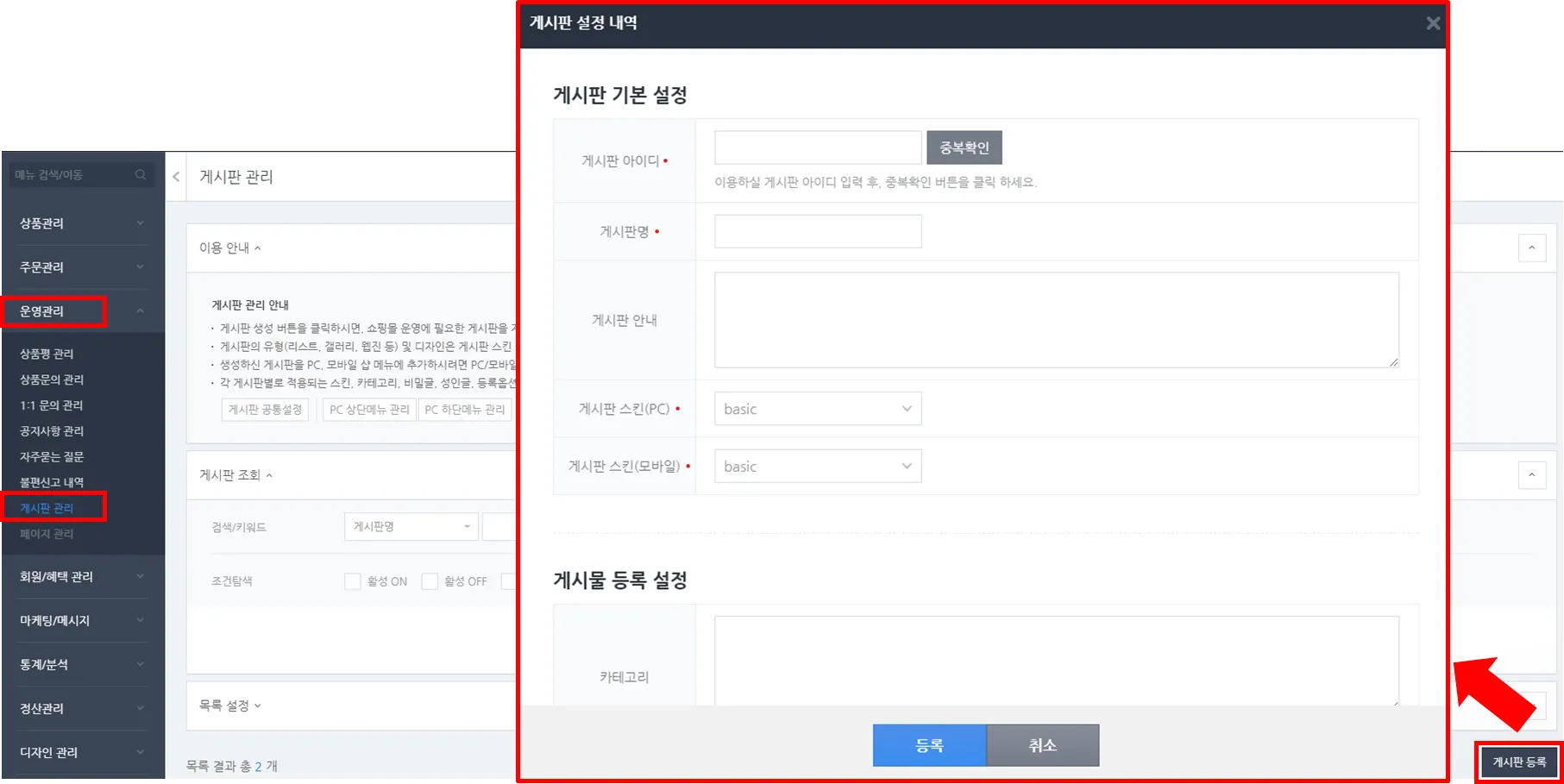
Task: Open the 게시판 스킨(PC) dropdown
Action: pos(818,409)
